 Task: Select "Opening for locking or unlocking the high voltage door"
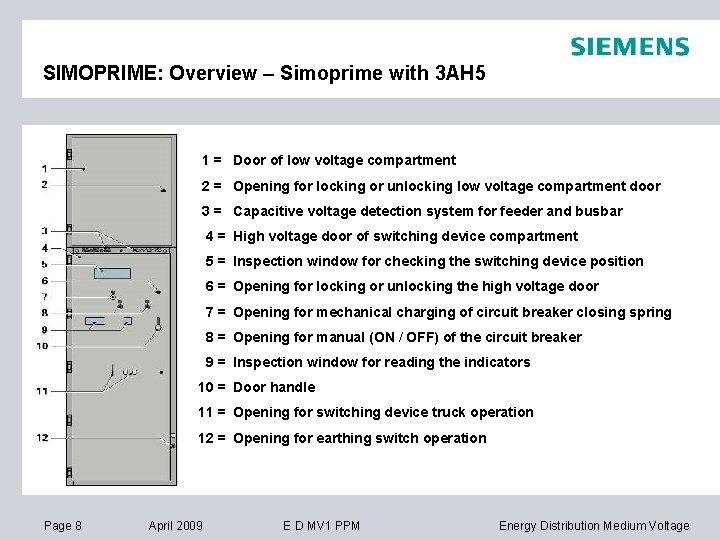416,287
